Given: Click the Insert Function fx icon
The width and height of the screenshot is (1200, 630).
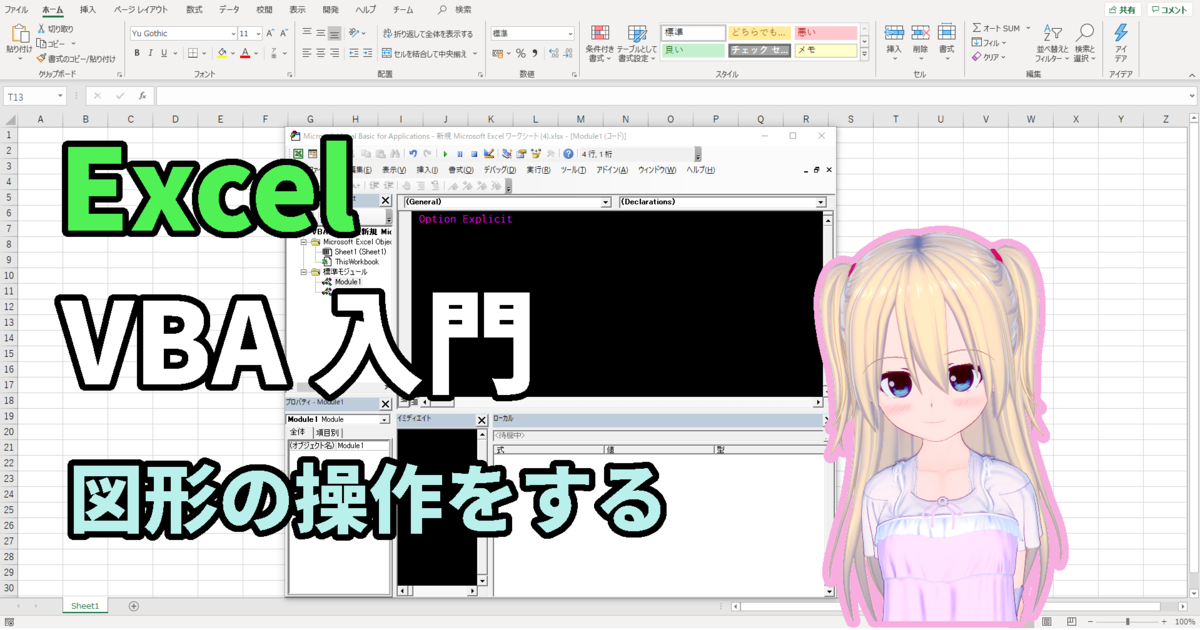Looking at the screenshot, I should coord(143,96).
